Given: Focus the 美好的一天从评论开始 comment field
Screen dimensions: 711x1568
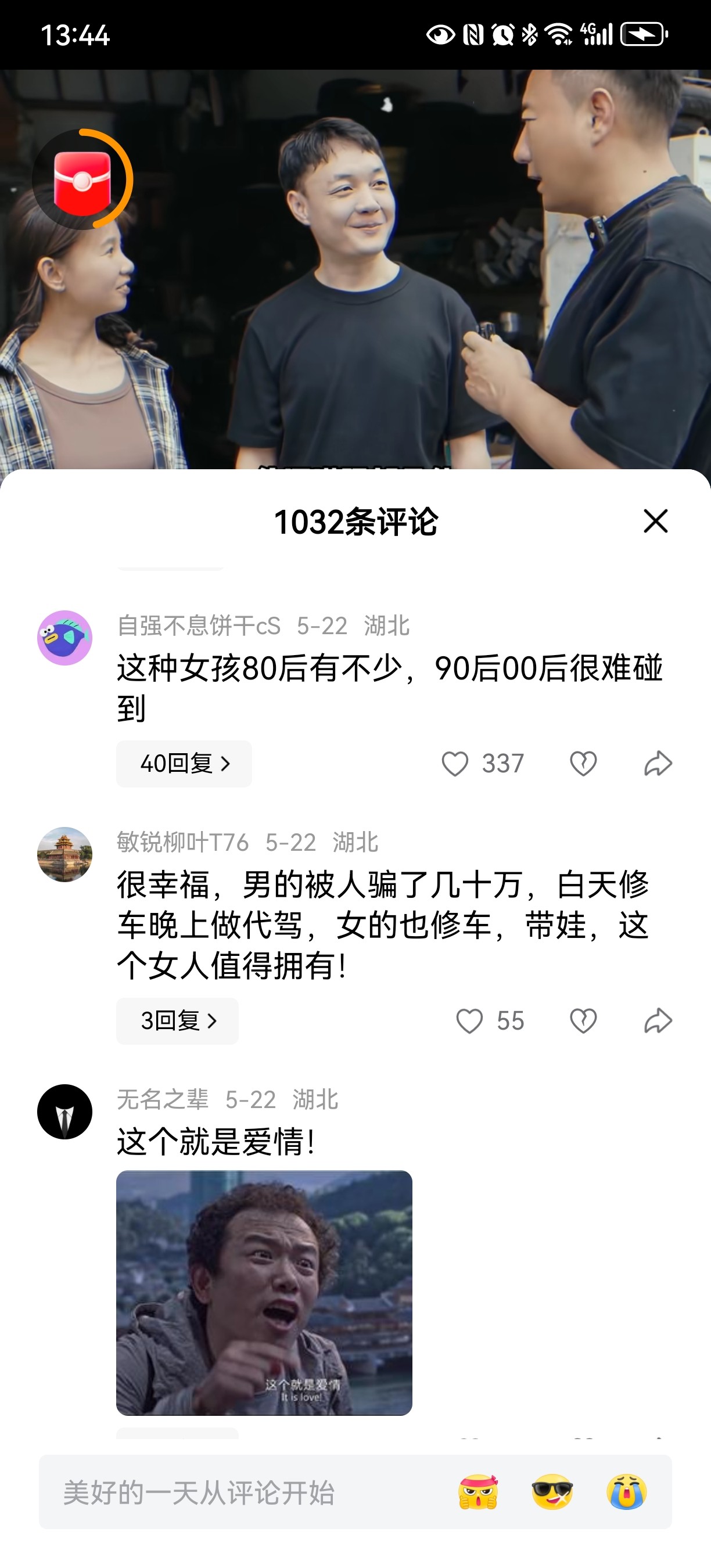Looking at the screenshot, I should click(243, 1492).
